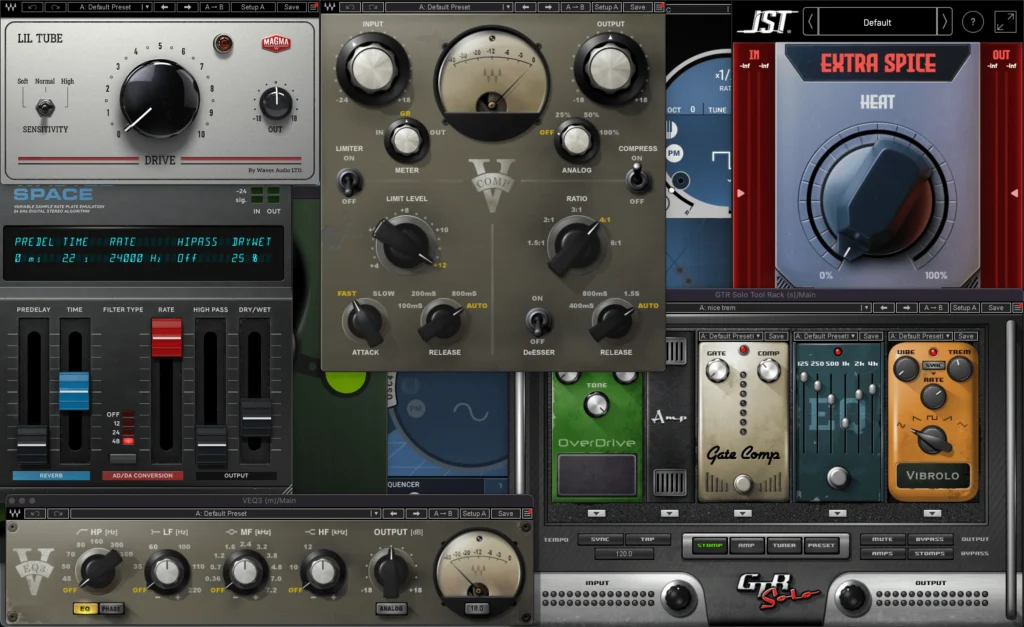This screenshot has height=627, width=1024.
Task: Switch to the AMP tab in GTR Solo
Action: coord(746,545)
